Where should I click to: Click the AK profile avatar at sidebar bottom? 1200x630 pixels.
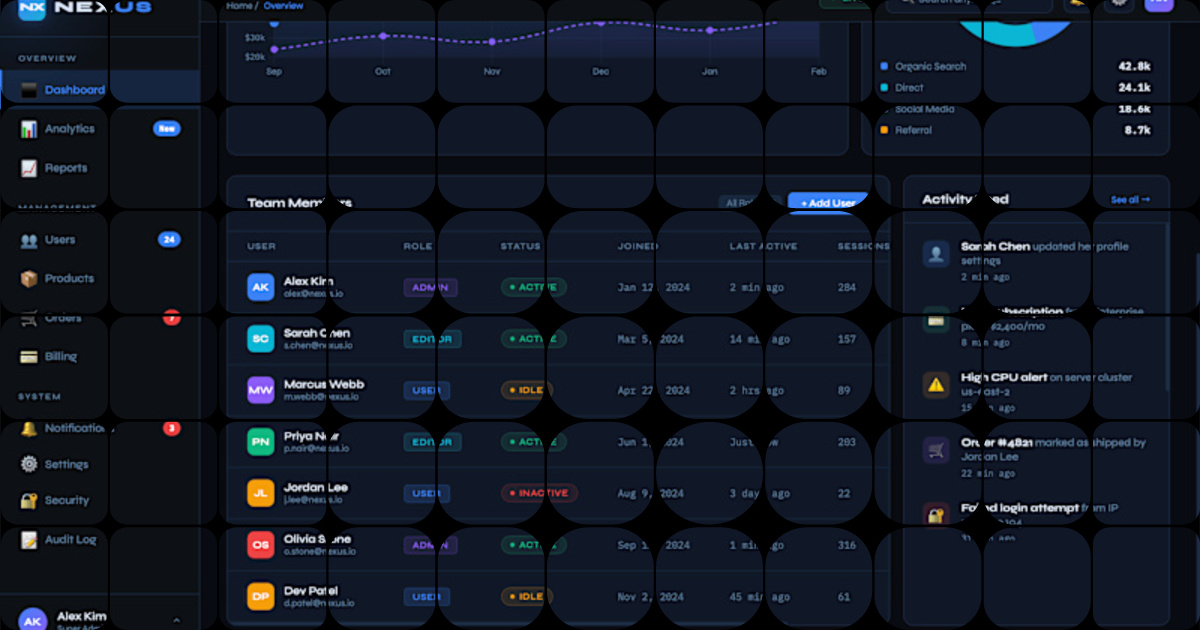[33, 619]
